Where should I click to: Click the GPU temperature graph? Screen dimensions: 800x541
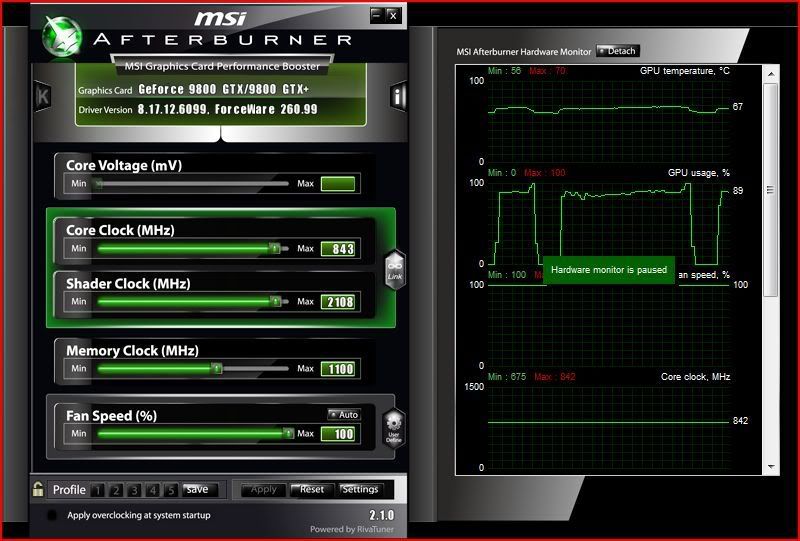coord(609,121)
